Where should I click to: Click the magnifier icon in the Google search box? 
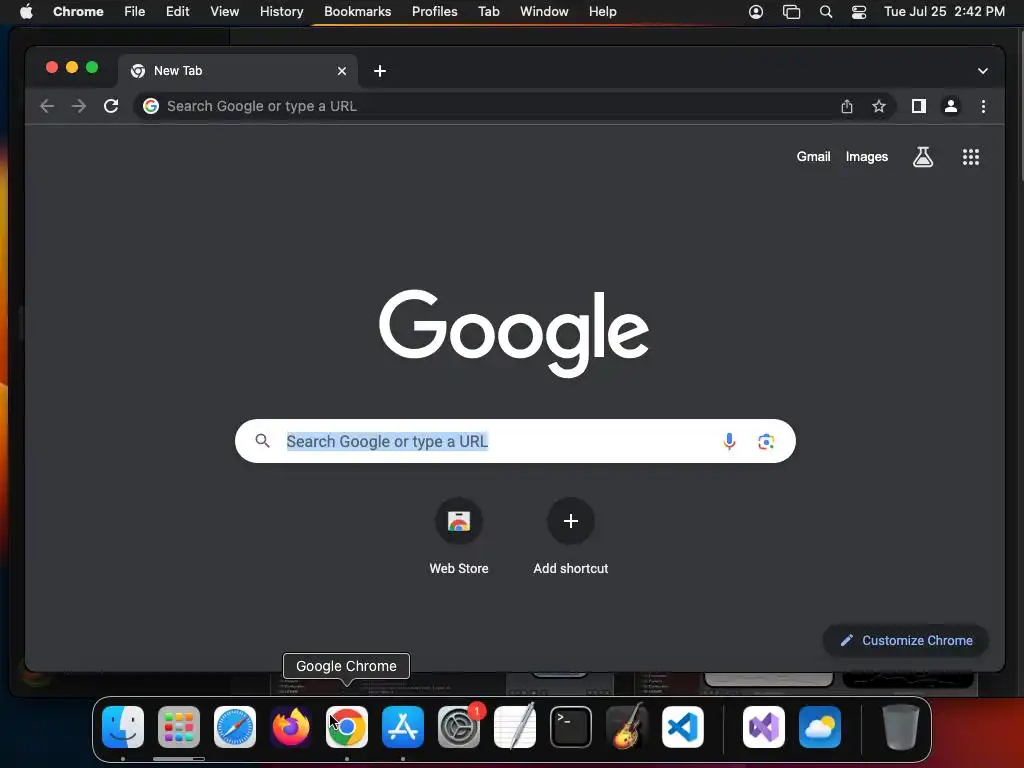click(x=263, y=441)
